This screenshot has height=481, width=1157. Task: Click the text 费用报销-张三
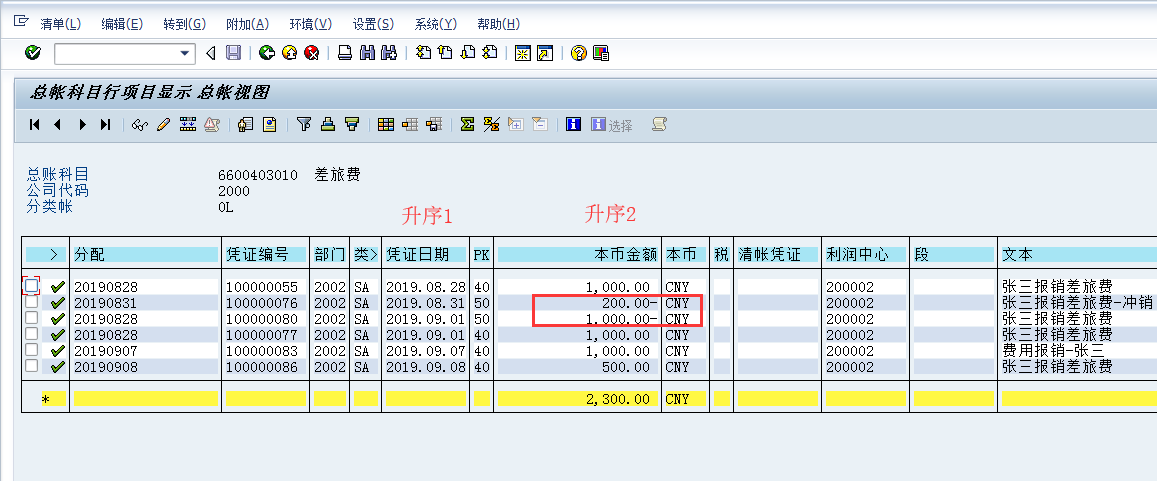[1053, 351]
